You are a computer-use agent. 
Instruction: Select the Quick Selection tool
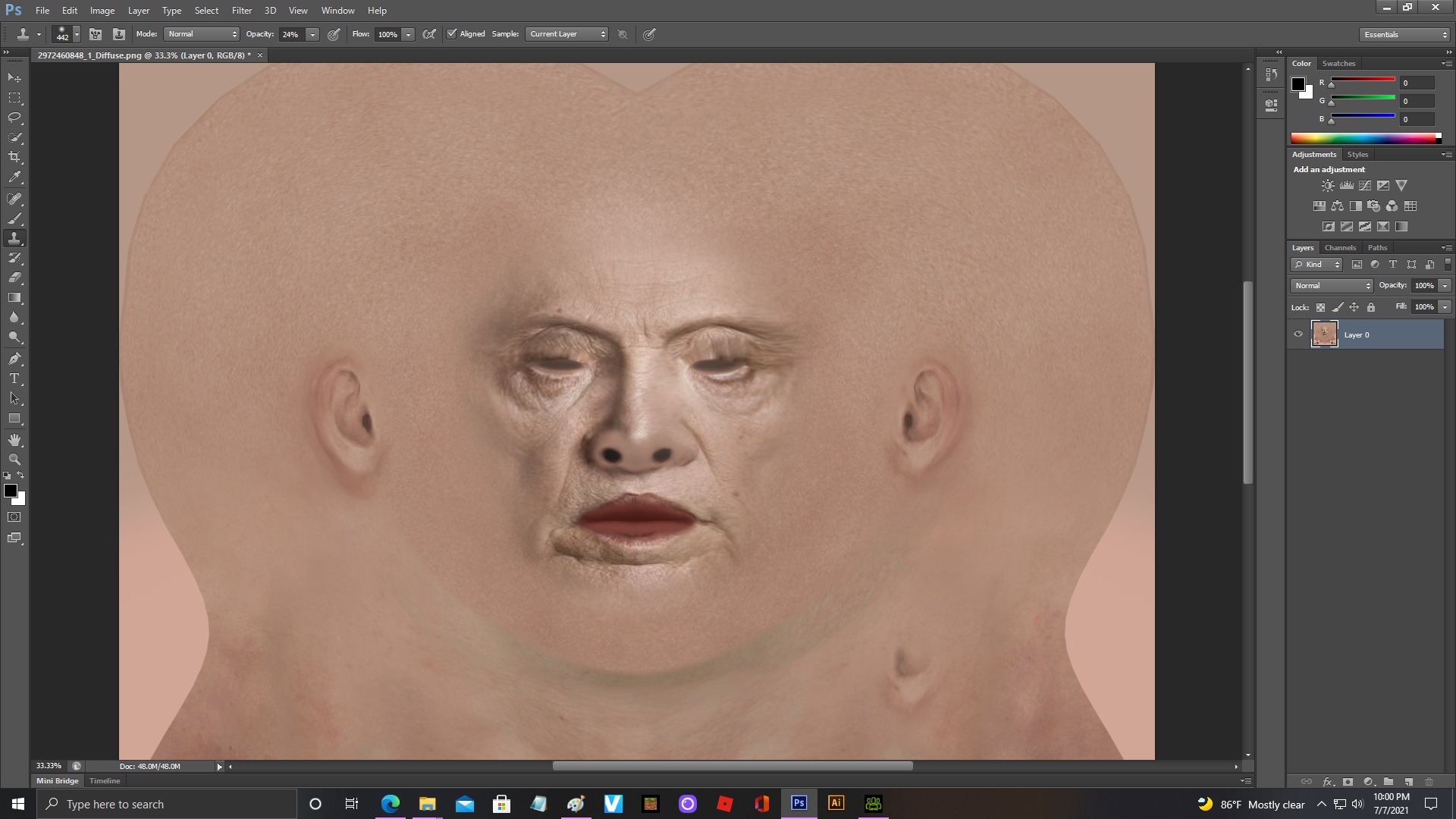point(14,137)
